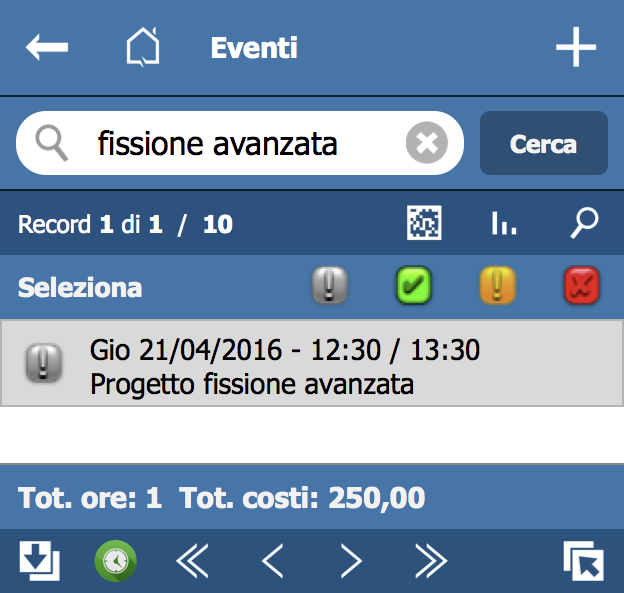Click the multi-select cursor window icon
The height and width of the screenshot is (593, 624).
[584, 560]
